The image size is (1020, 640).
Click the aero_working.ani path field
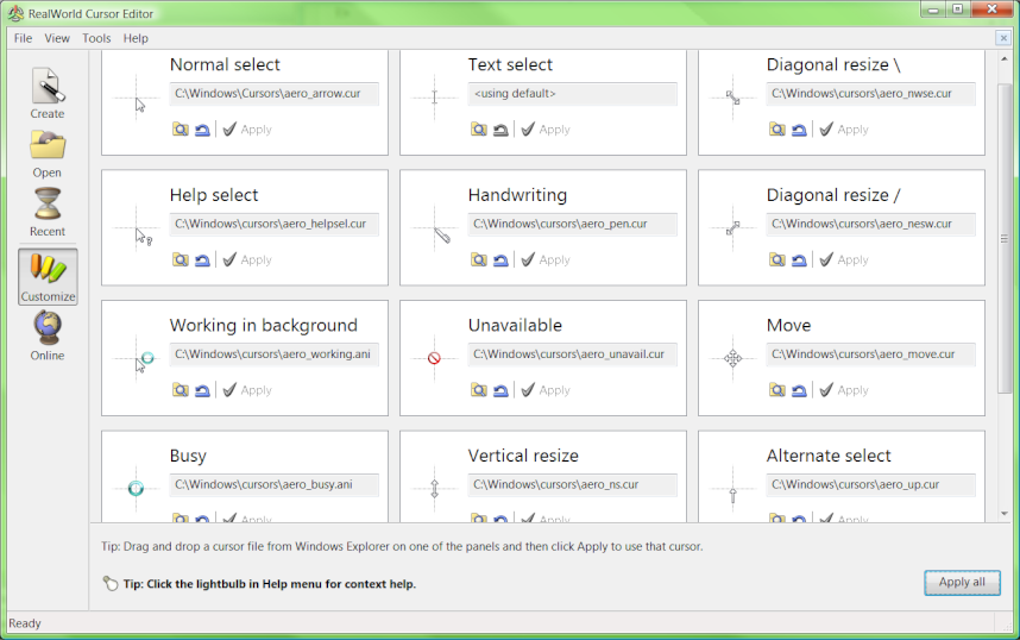[274, 354]
